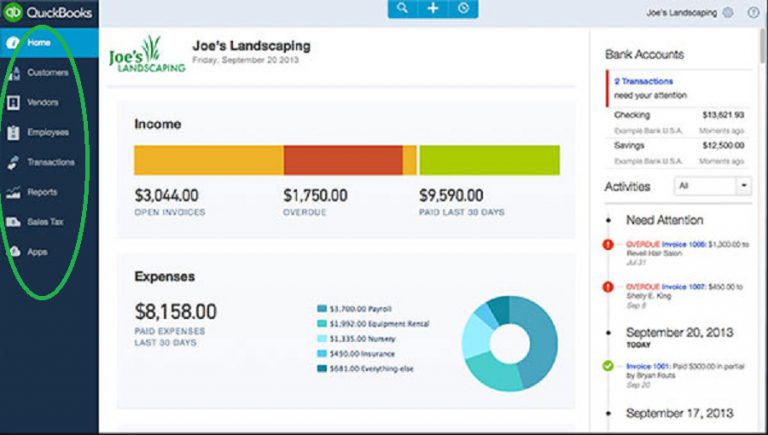Open the help question mark icon
The image size is (768, 435).
[x=753, y=13]
